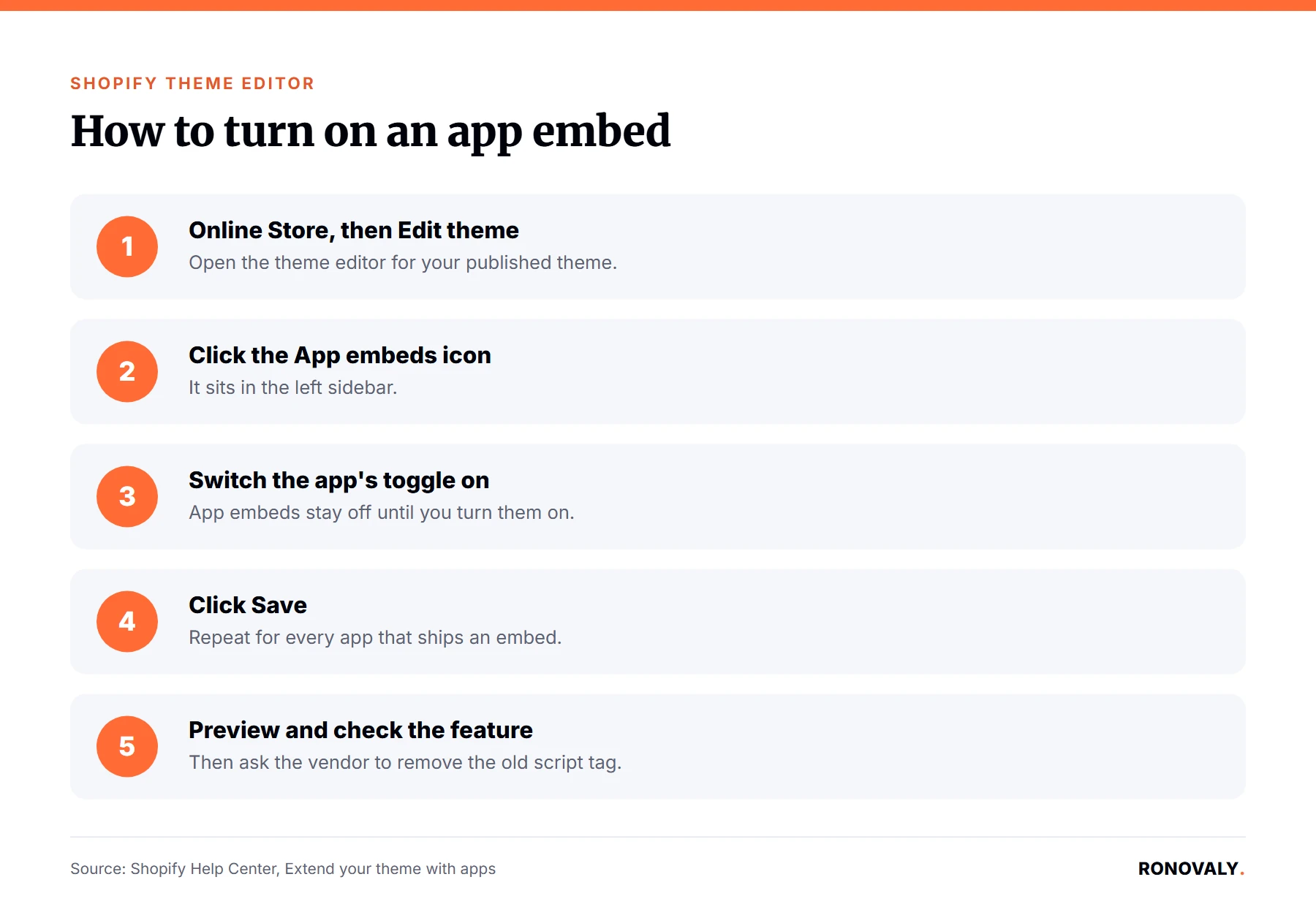This screenshot has width=1316, height=923.
Task: Select the 'Online Store, then Edit theme' step title
Action: 354,230
